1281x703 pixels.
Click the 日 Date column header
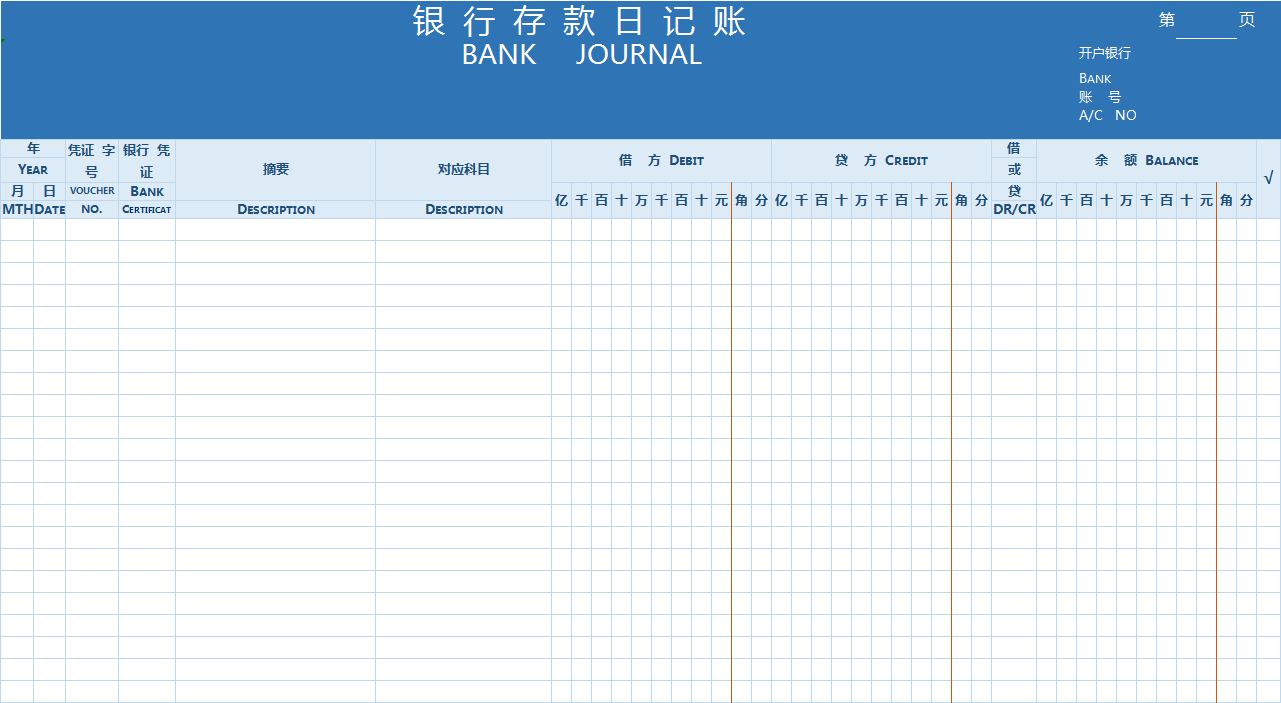click(48, 200)
